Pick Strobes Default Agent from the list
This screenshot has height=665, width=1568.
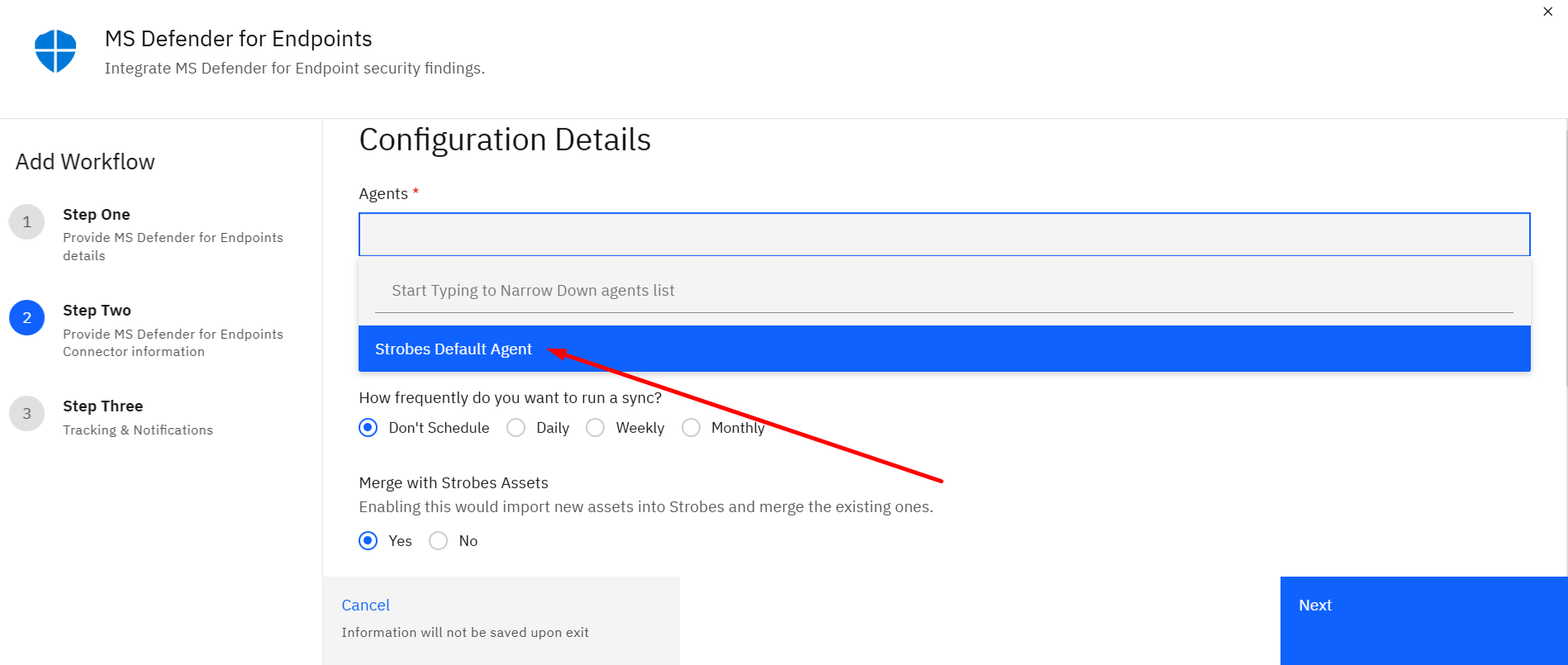point(944,349)
